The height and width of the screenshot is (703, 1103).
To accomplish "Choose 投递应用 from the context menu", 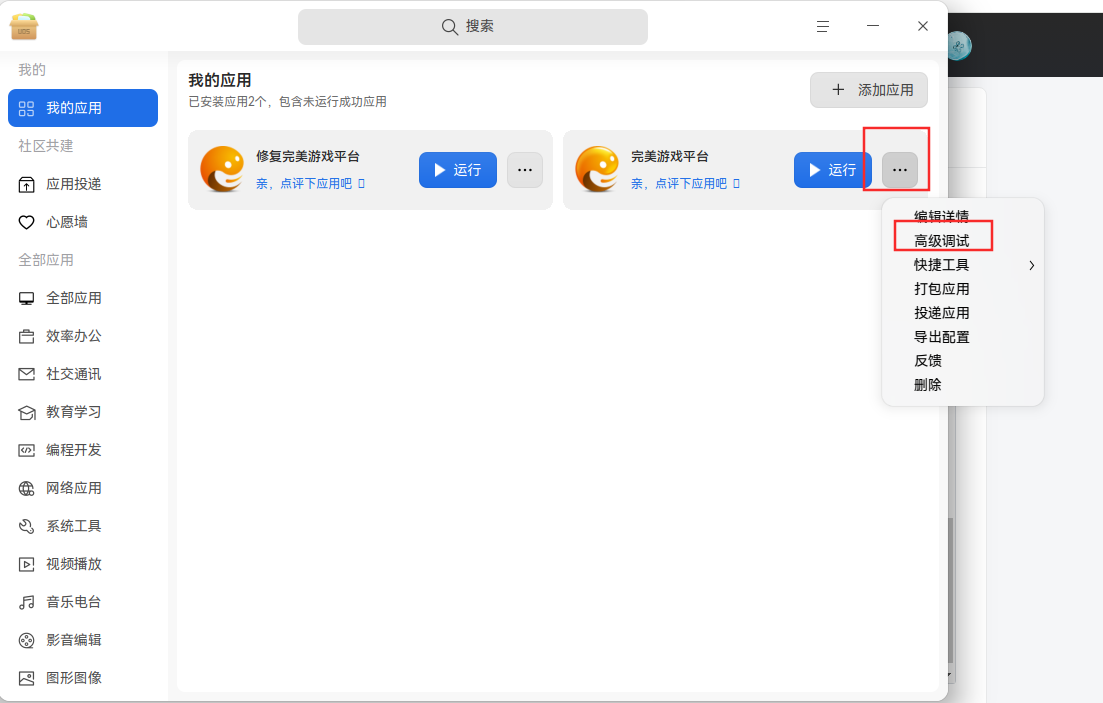I will pyautogui.click(x=941, y=313).
